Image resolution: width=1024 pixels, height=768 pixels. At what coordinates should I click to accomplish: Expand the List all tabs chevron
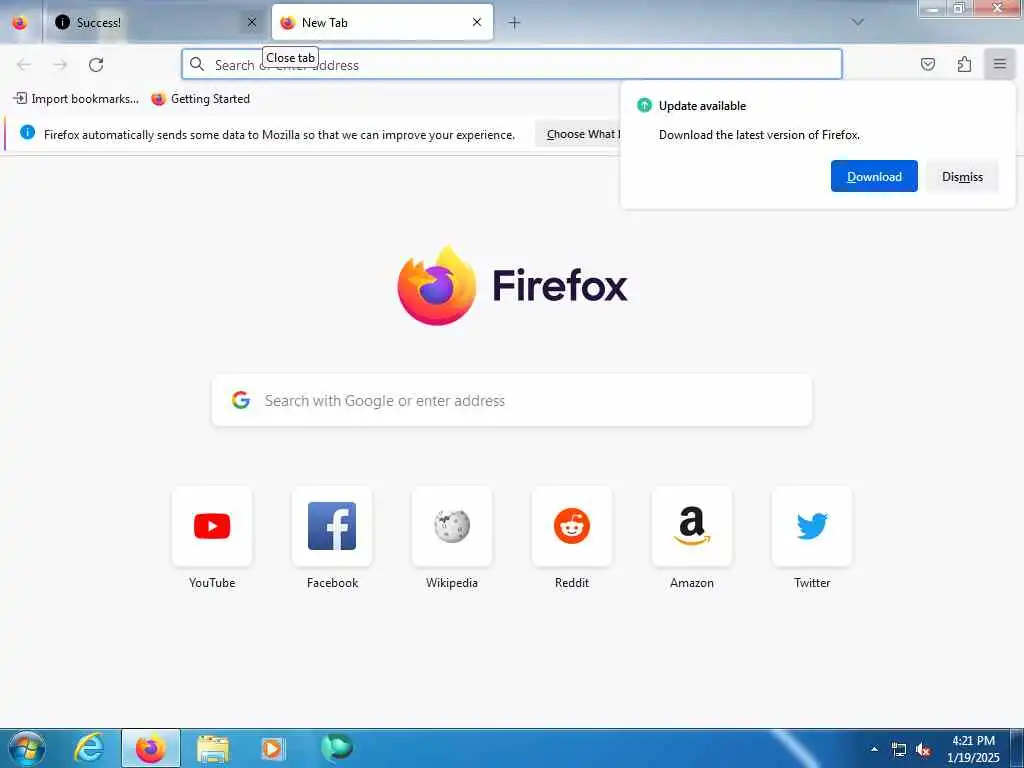[x=857, y=22]
